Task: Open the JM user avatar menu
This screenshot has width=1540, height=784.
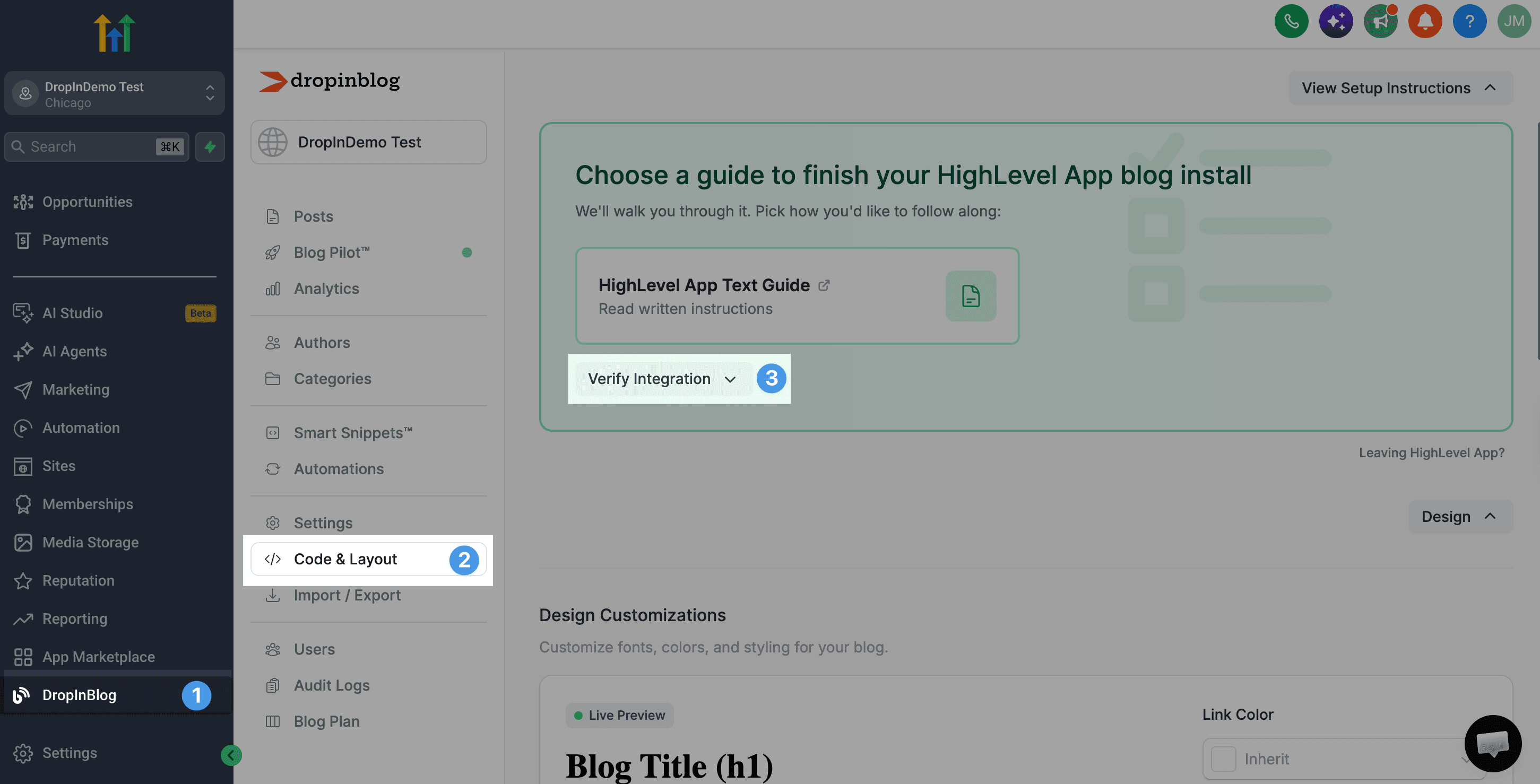Action: pyautogui.click(x=1515, y=22)
